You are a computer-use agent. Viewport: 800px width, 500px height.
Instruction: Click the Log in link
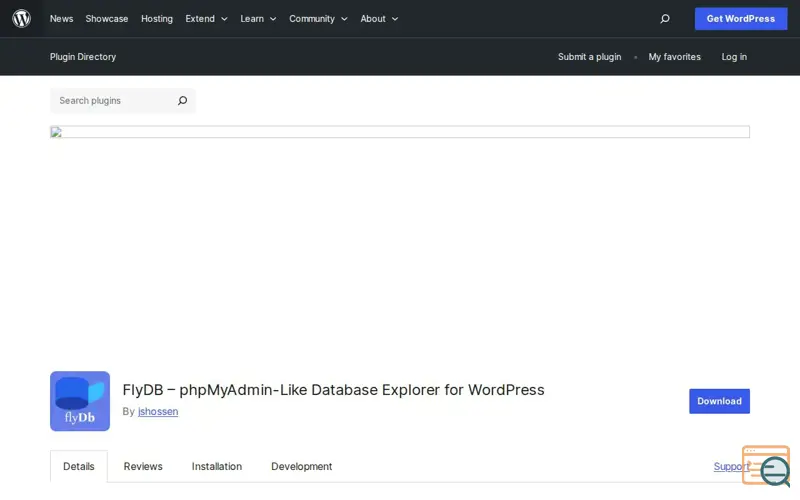pyautogui.click(x=734, y=57)
